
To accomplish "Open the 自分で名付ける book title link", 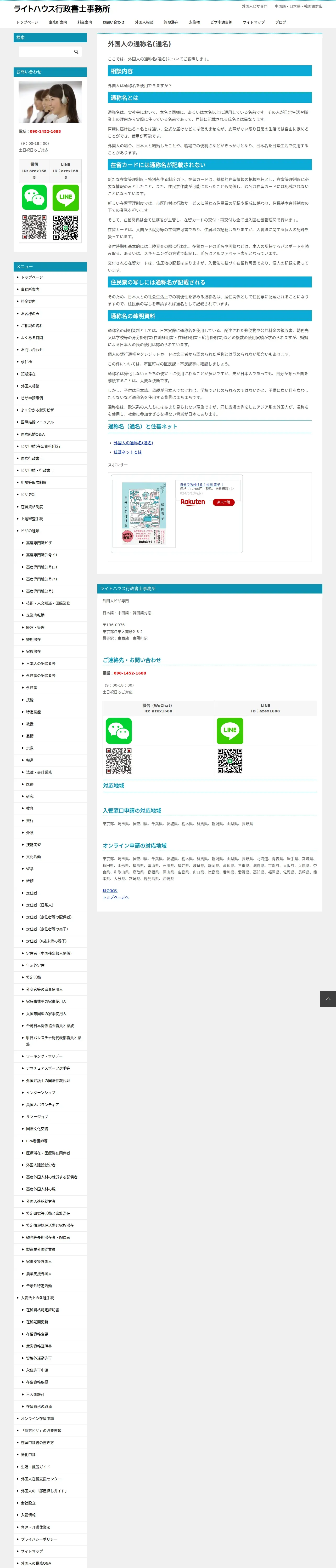I will pyautogui.click(x=201, y=485).
